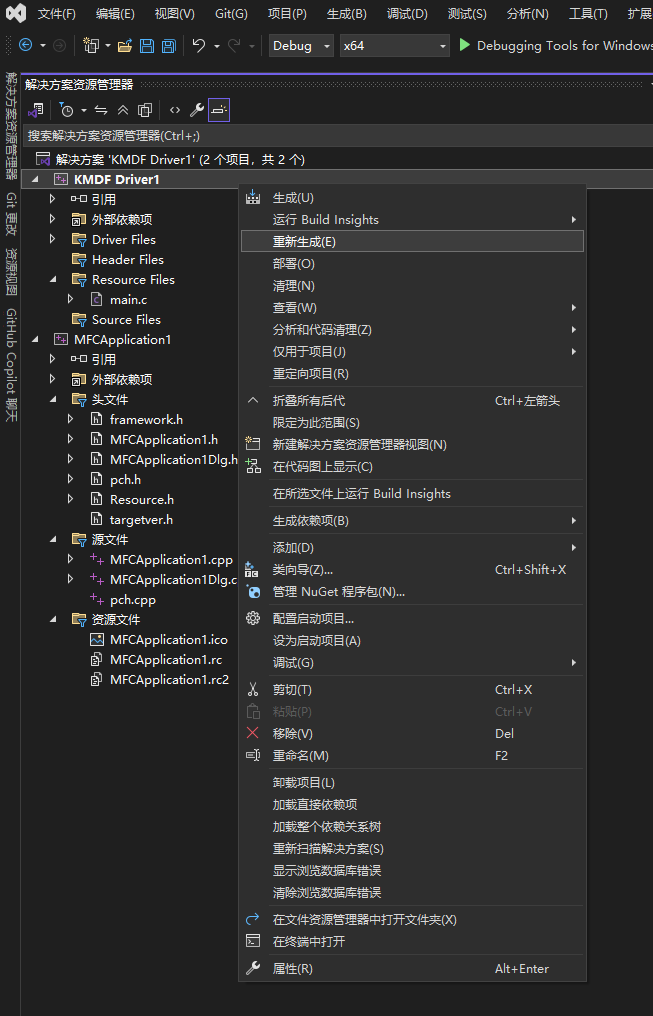This screenshot has height=1016, width=653.
Task: Expand the main.c file node
Action: (71, 299)
